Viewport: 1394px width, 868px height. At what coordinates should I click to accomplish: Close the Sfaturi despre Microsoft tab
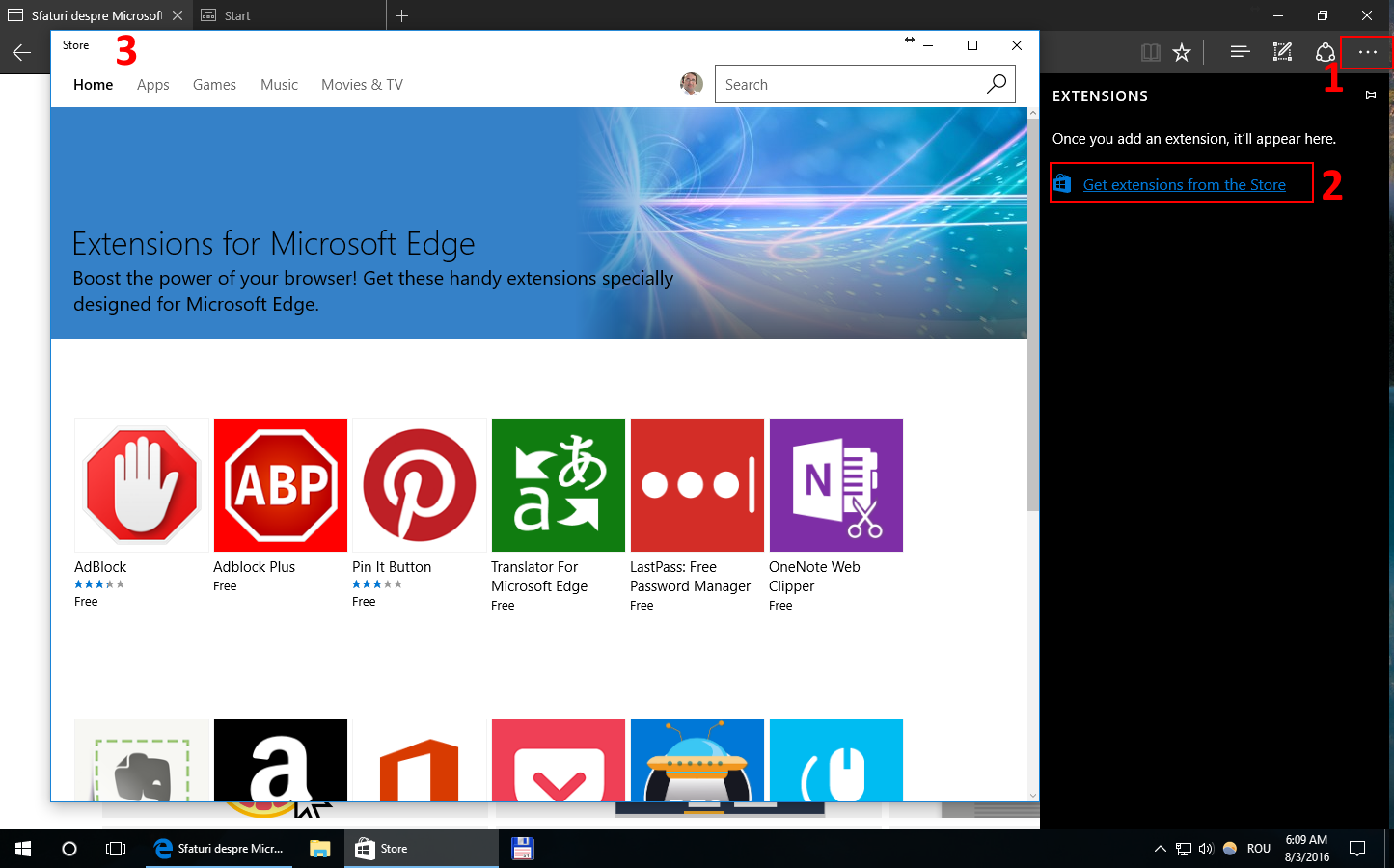178,15
